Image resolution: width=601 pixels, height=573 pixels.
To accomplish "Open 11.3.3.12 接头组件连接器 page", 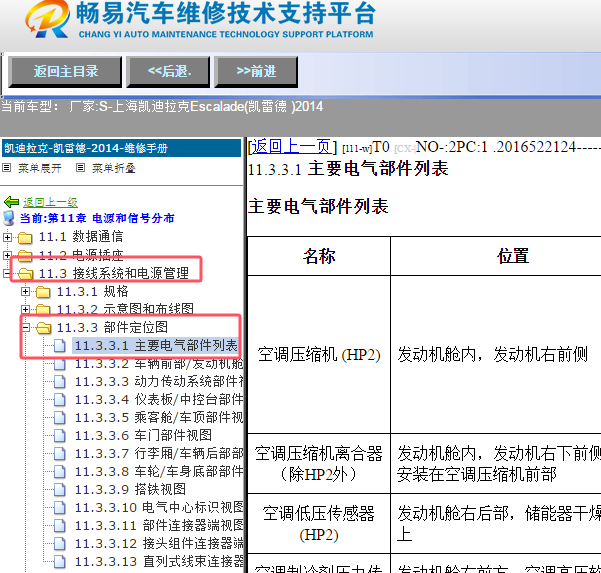I will click(159, 543).
